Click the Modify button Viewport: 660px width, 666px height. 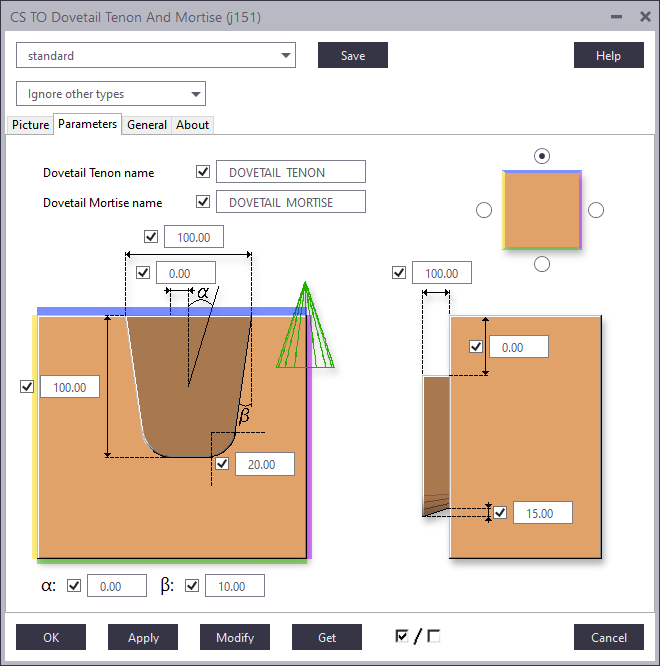pyautogui.click(x=235, y=637)
